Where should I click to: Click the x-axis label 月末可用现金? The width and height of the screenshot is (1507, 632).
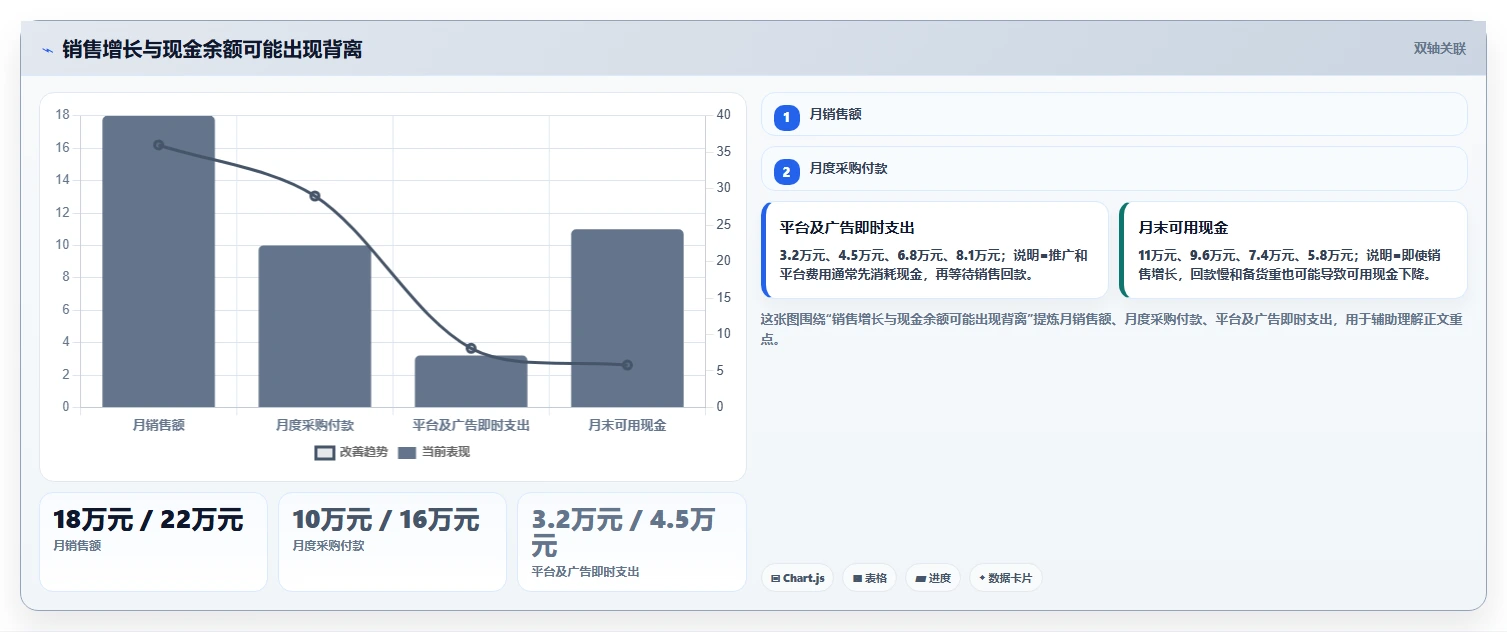pyautogui.click(x=627, y=425)
